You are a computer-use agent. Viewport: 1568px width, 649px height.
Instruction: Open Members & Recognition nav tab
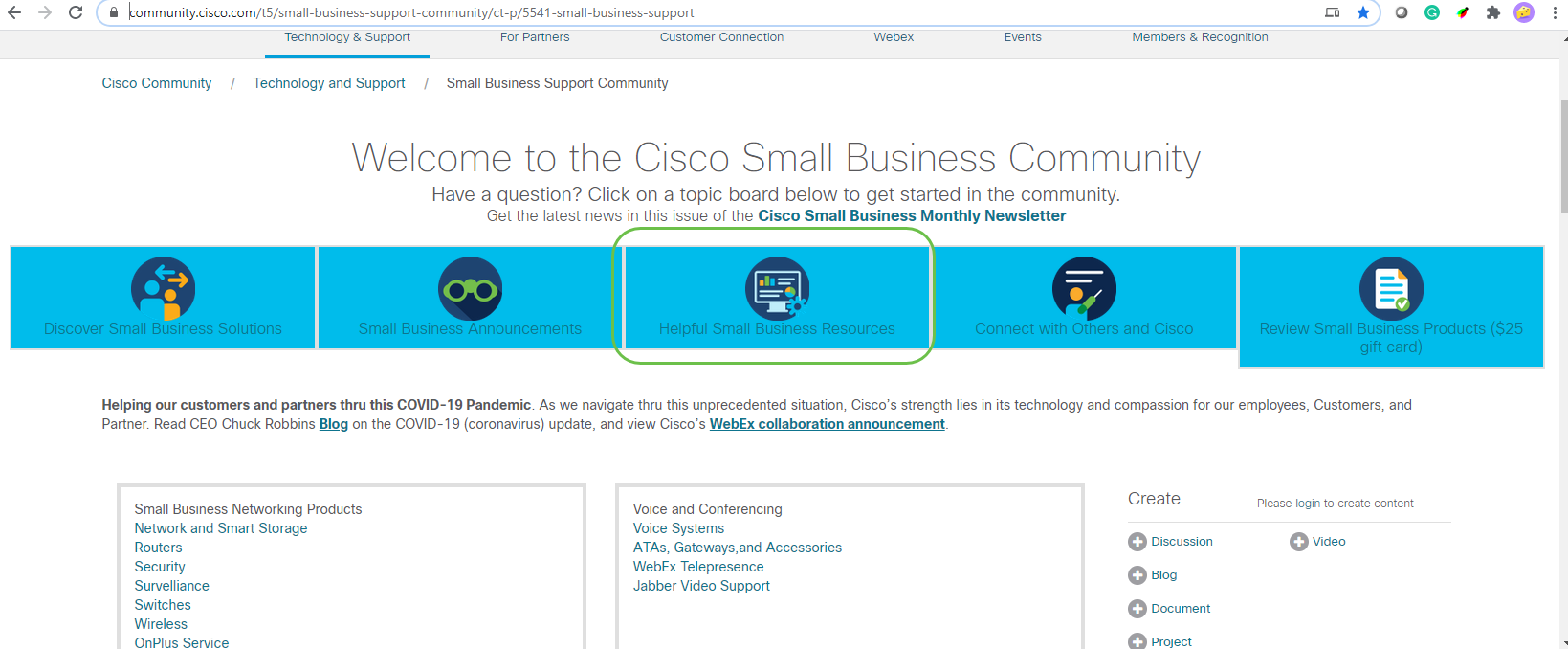1200,37
